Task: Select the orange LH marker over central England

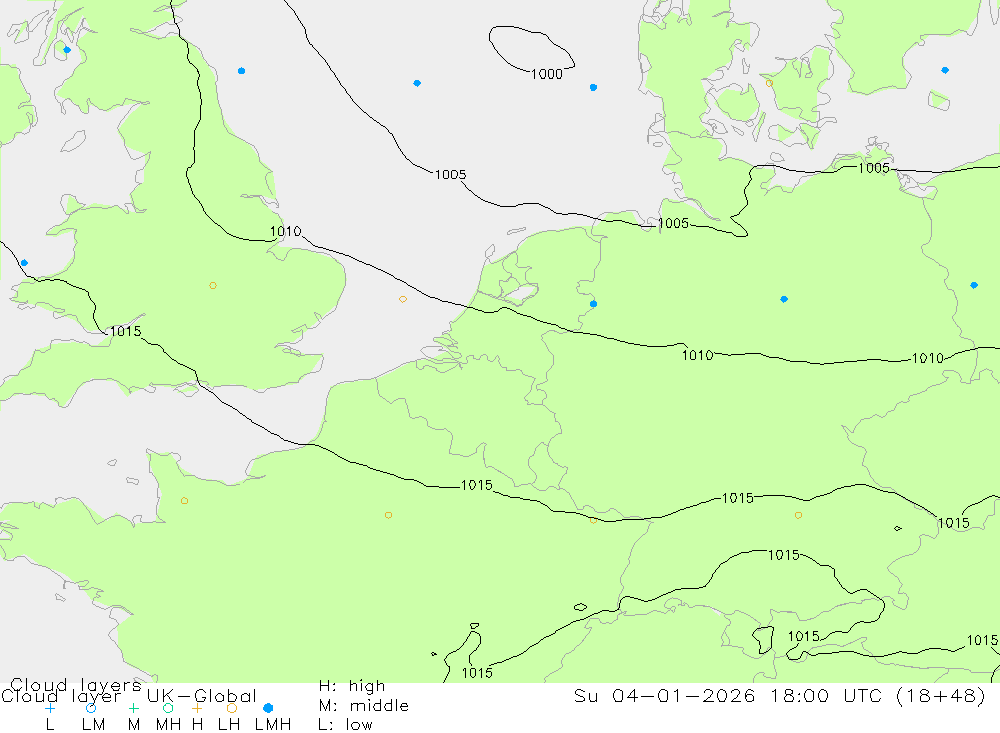Action: click(x=213, y=286)
